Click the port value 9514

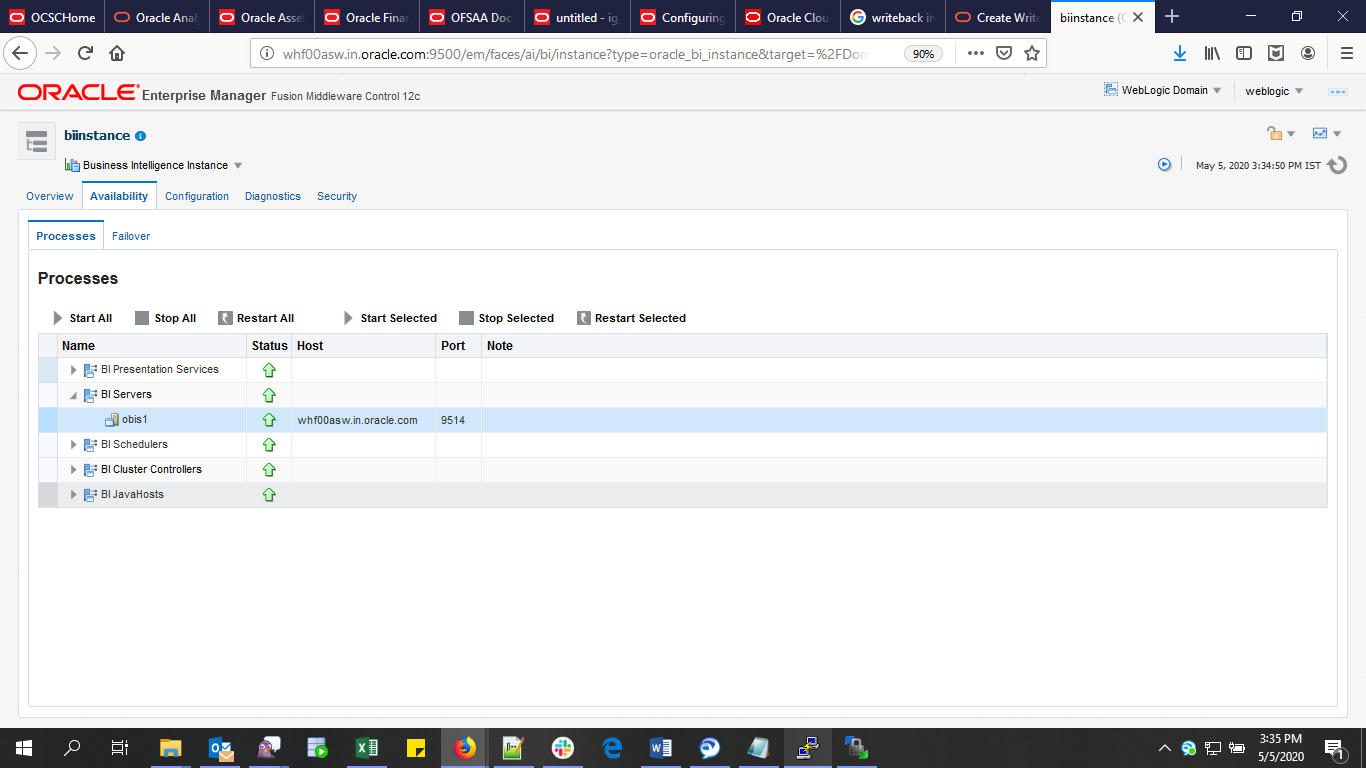[x=453, y=420]
